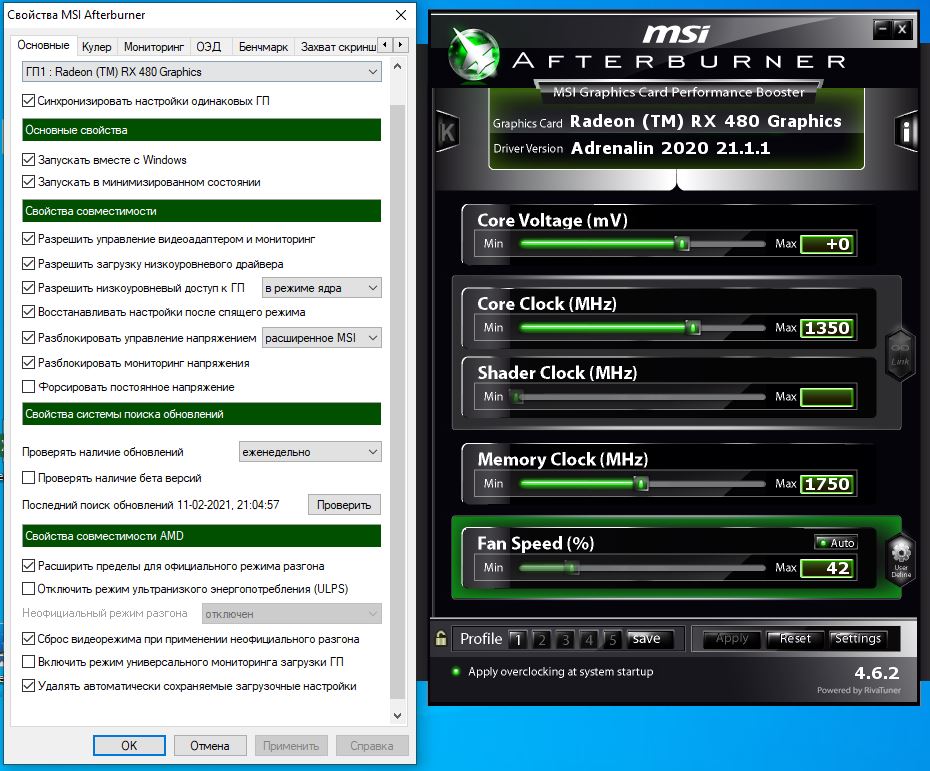Click the profile save button

click(649, 638)
